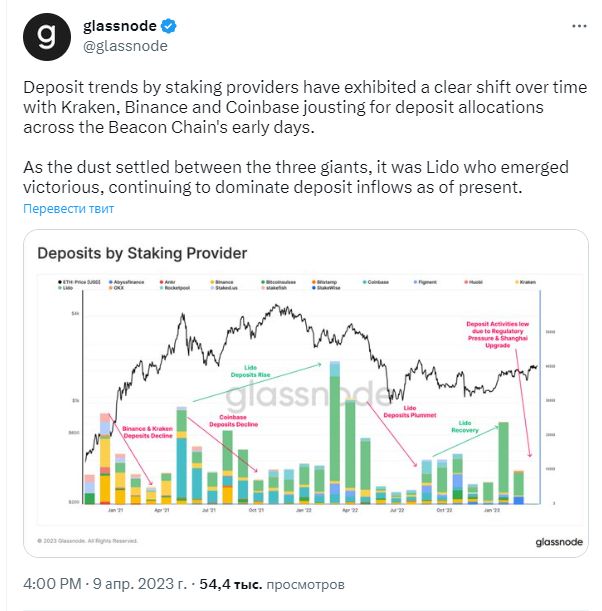Image resolution: width=602 pixels, height=611 pixels.
Task: Click the 4:00 PM tweet timestamp
Action: pyautogui.click(x=52, y=584)
